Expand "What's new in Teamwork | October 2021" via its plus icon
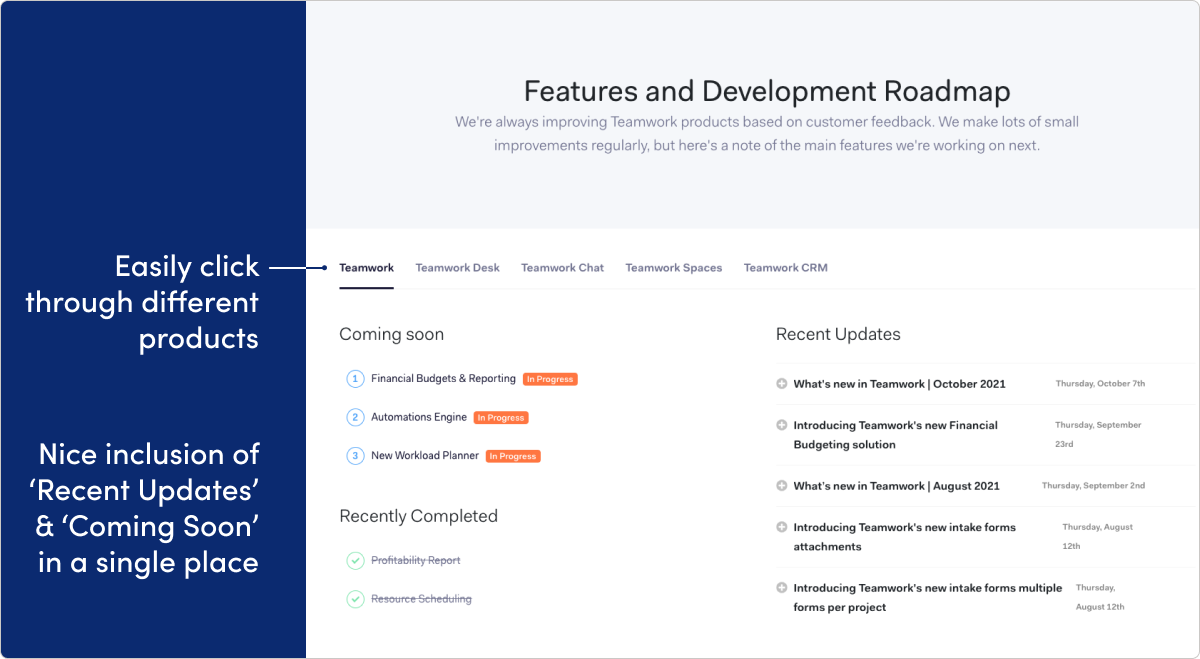The height and width of the screenshot is (659, 1200). 781,383
